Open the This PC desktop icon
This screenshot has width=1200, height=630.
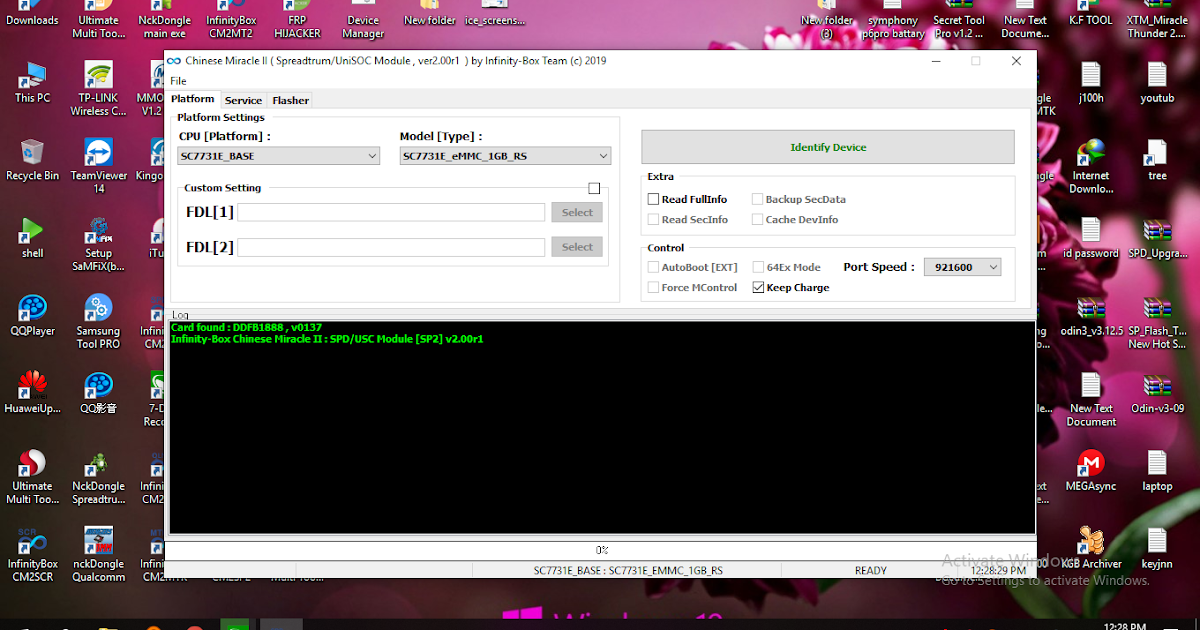(x=32, y=83)
